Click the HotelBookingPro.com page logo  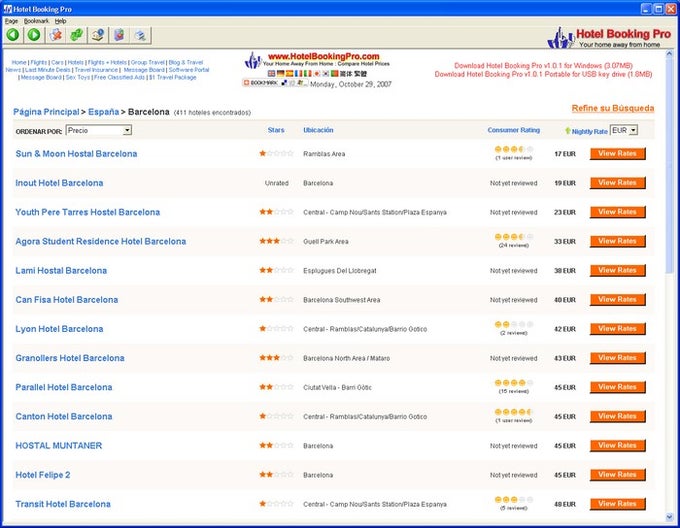[x=317, y=60]
